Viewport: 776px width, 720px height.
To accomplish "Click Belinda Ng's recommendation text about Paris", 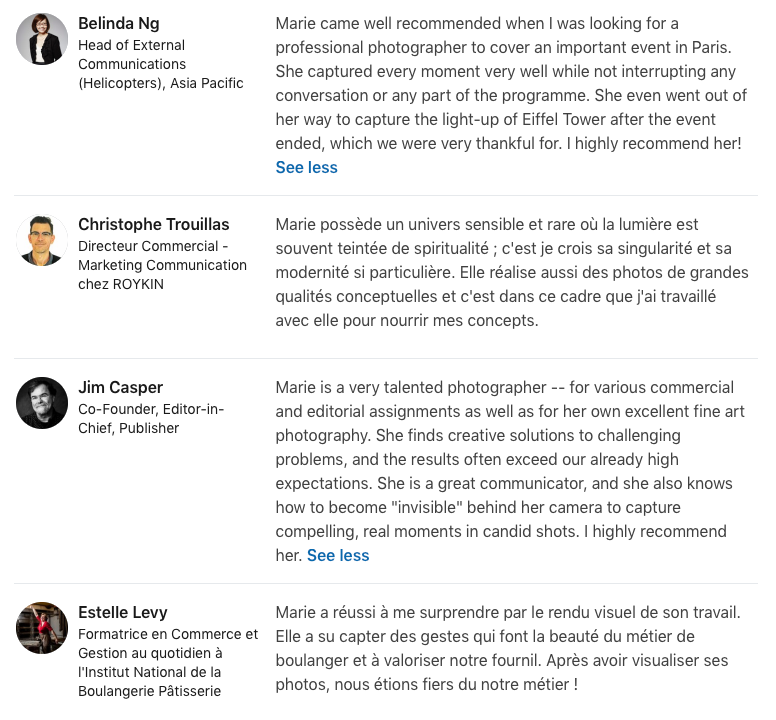I will 511,83.
